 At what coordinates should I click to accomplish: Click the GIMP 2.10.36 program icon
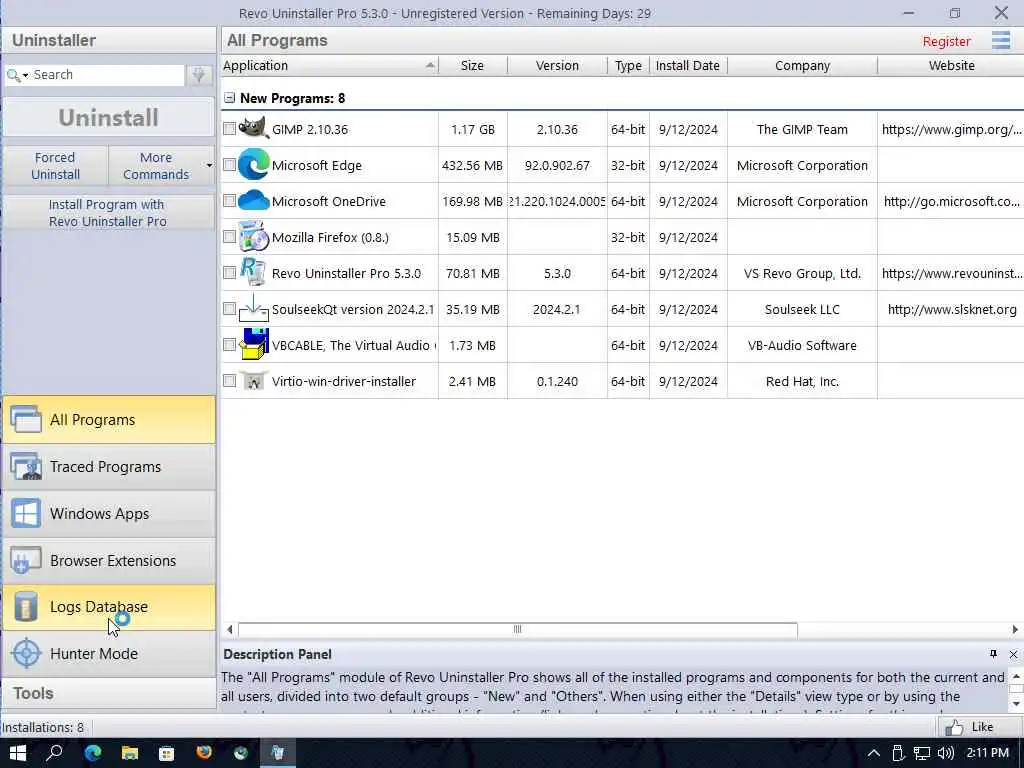click(x=253, y=129)
